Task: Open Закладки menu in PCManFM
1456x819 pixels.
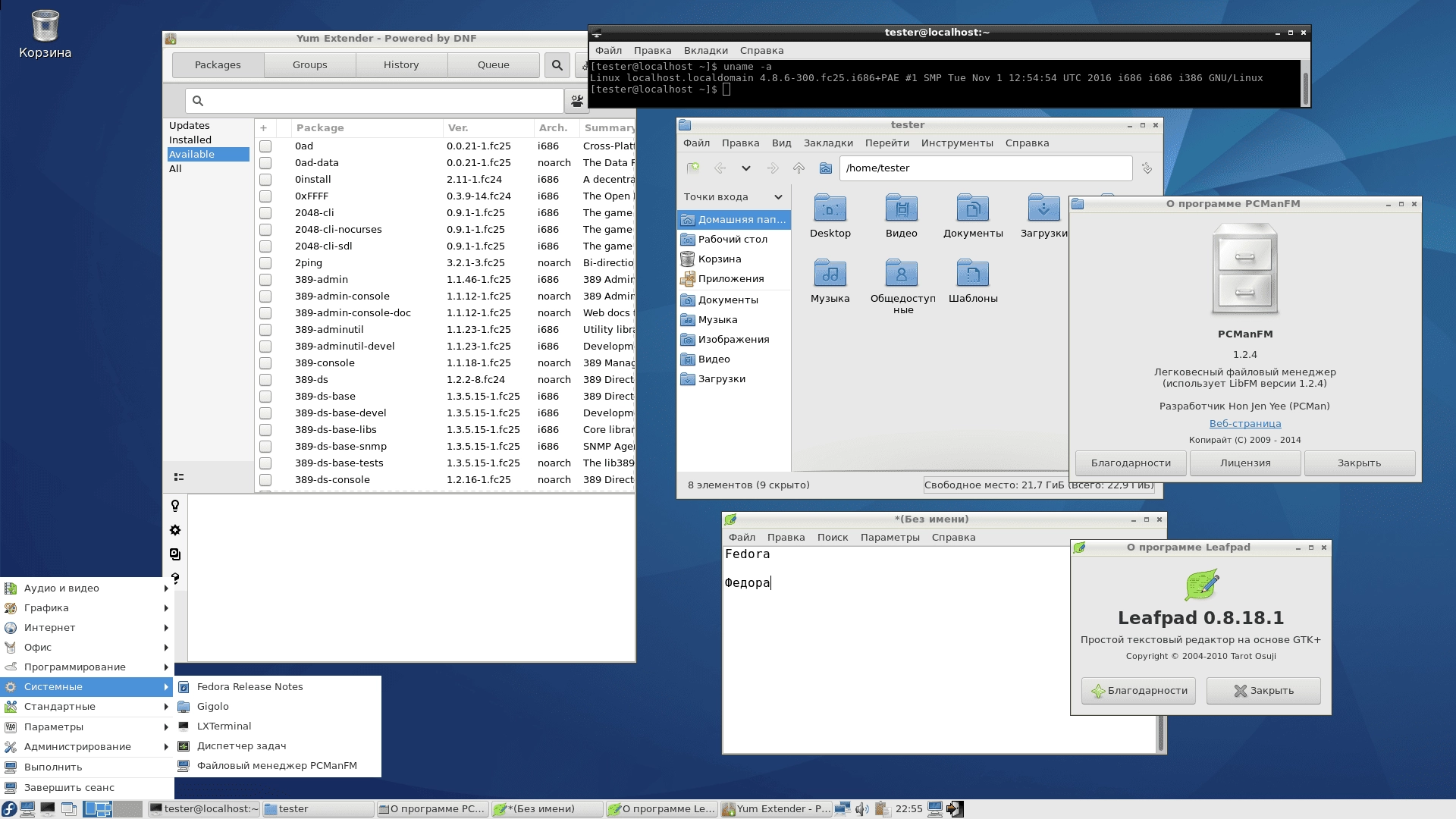Action: tap(828, 143)
